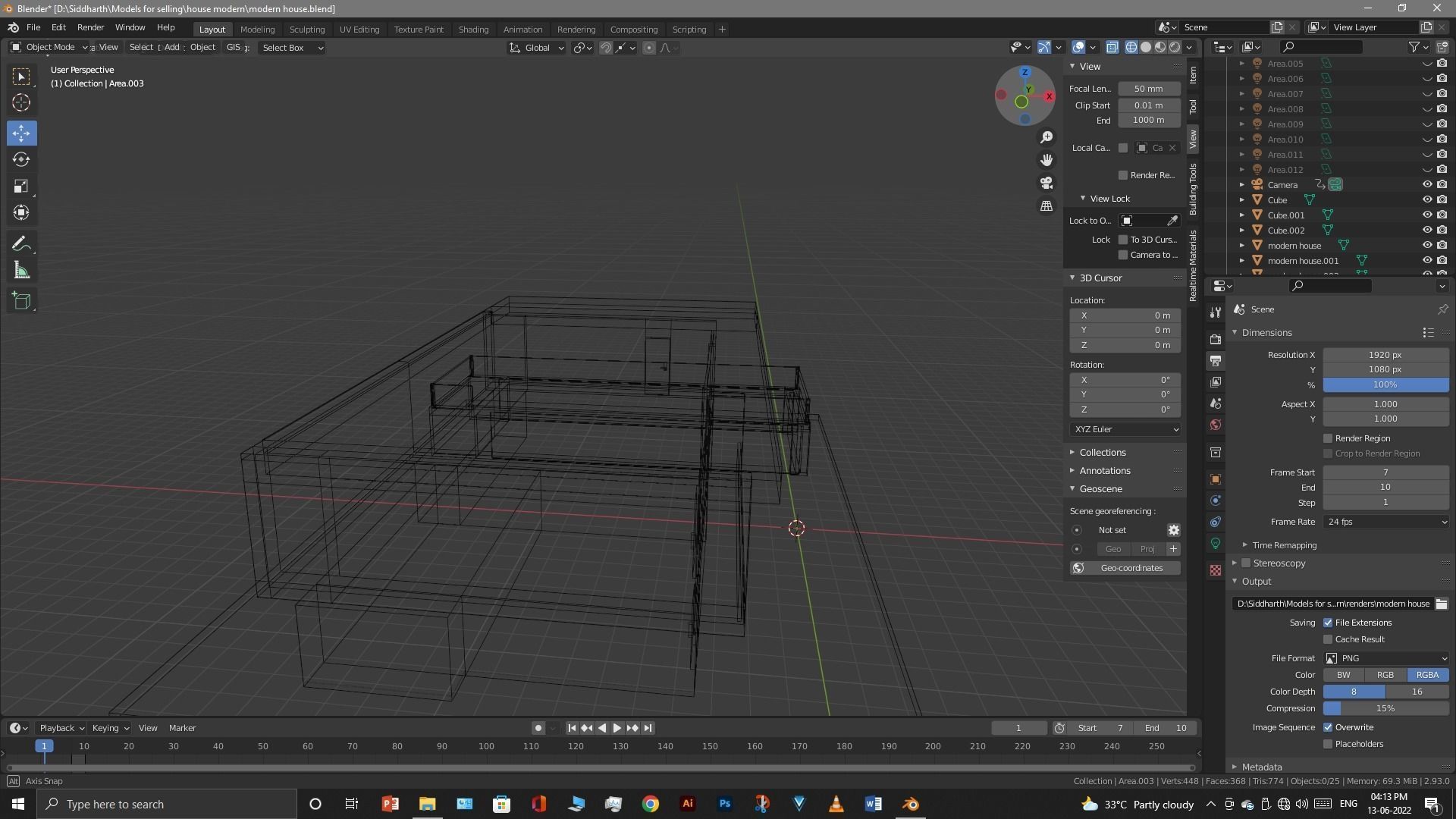Jump to the timeline end frame button

click(x=648, y=728)
